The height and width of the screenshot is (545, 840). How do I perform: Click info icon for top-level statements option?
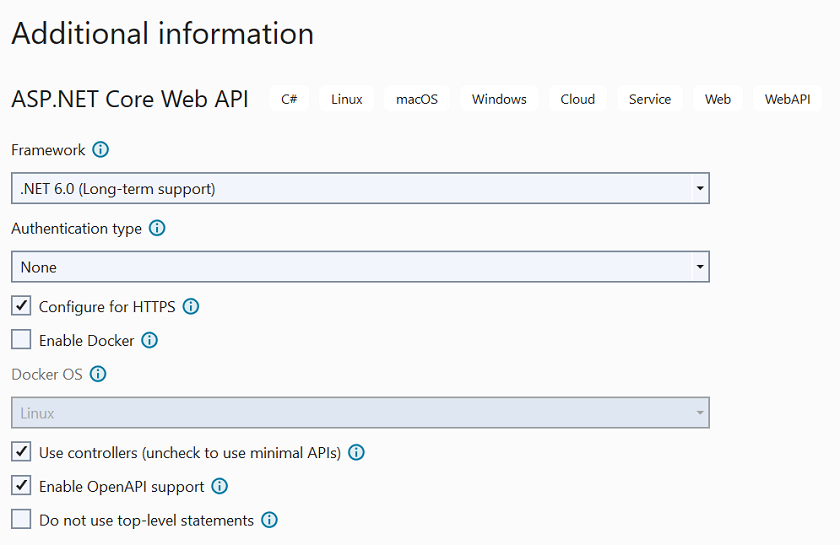pyautogui.click(x=269, y=520)
